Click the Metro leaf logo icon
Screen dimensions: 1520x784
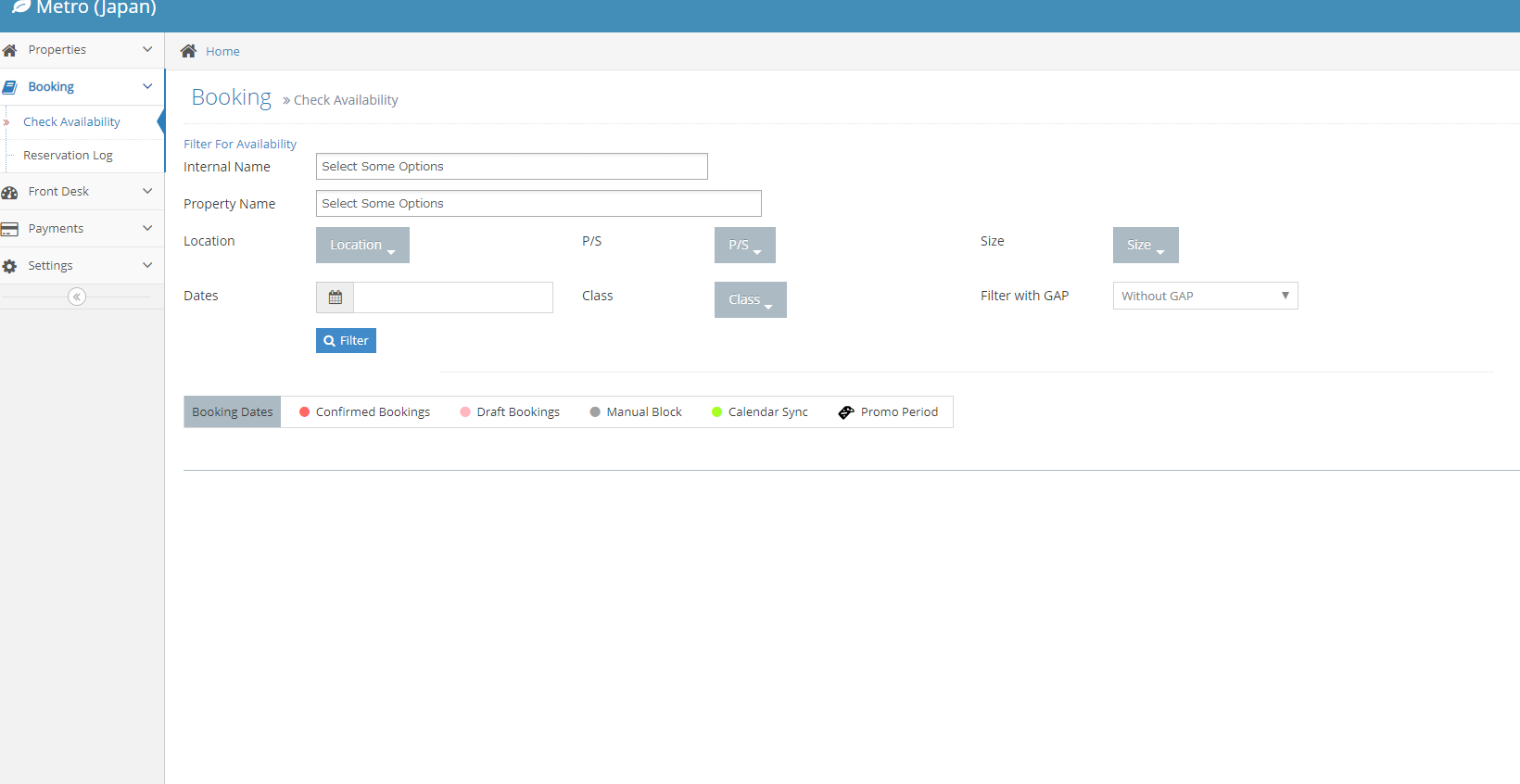coord(21,6)
